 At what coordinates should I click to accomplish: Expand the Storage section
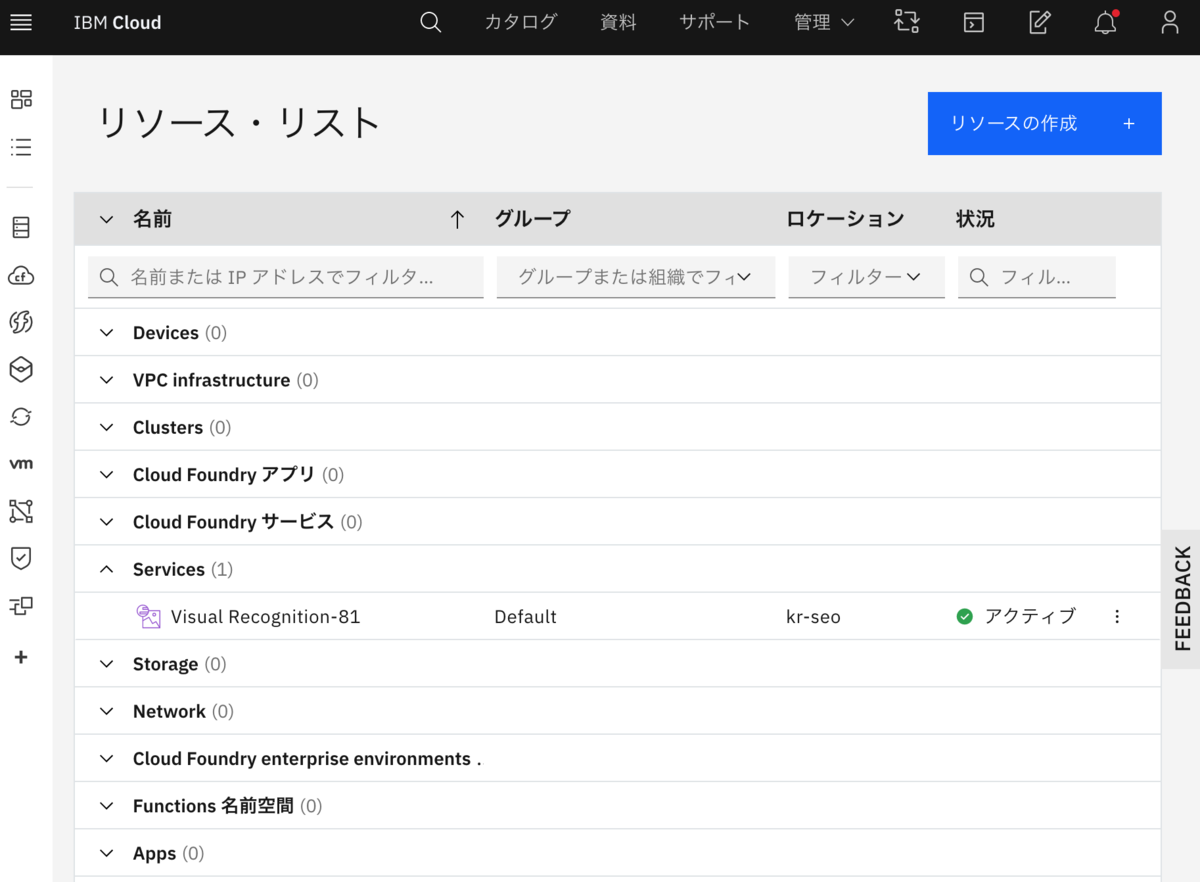click(107, 664)
